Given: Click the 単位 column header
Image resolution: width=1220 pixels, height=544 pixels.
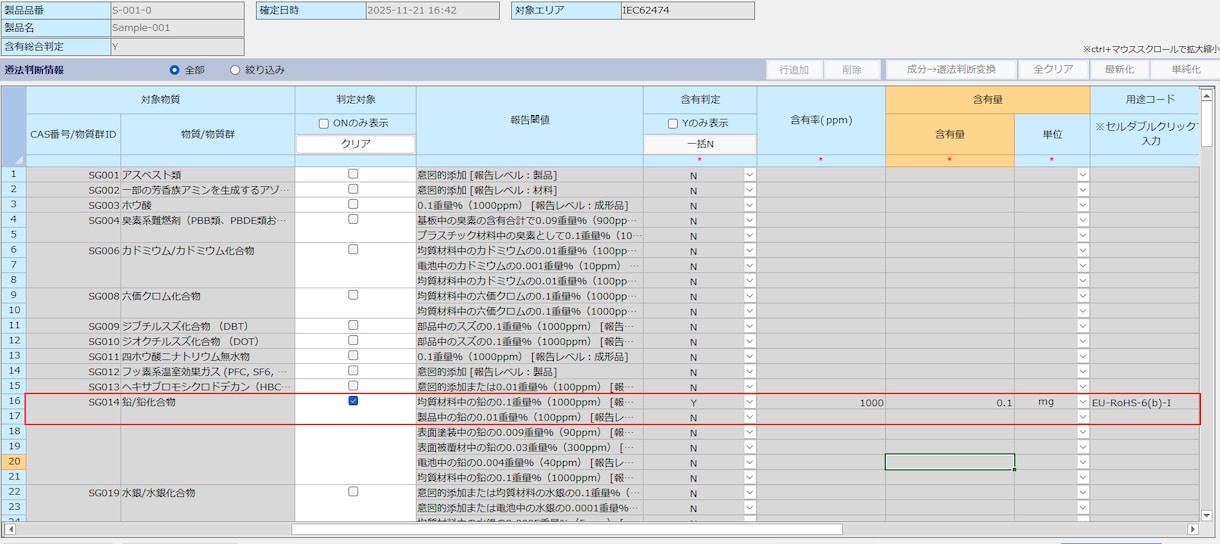Looking at the screenshot, I should tap(1052, 134).
